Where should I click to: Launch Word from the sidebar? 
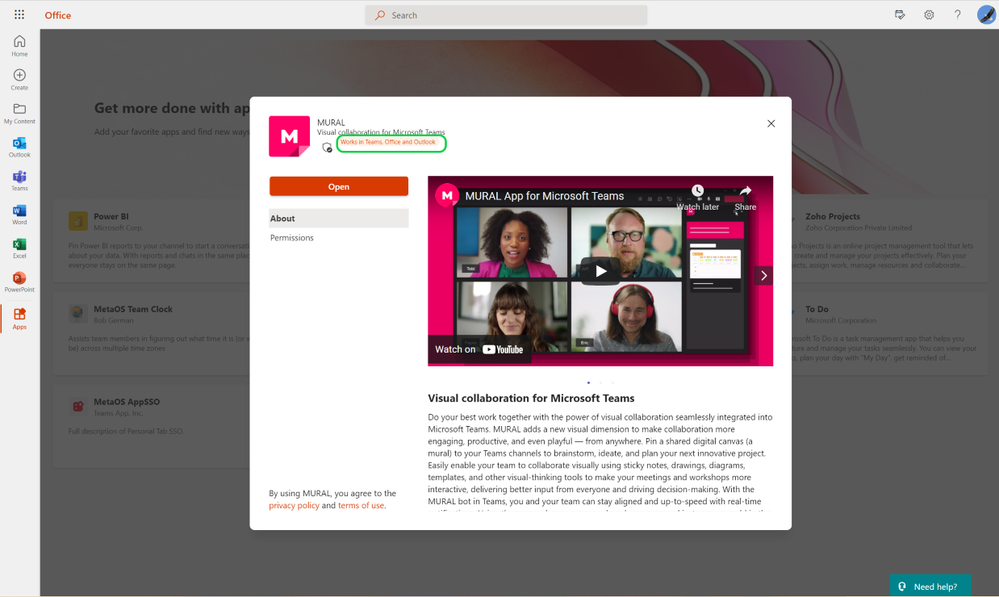click(x=20, y=215)
